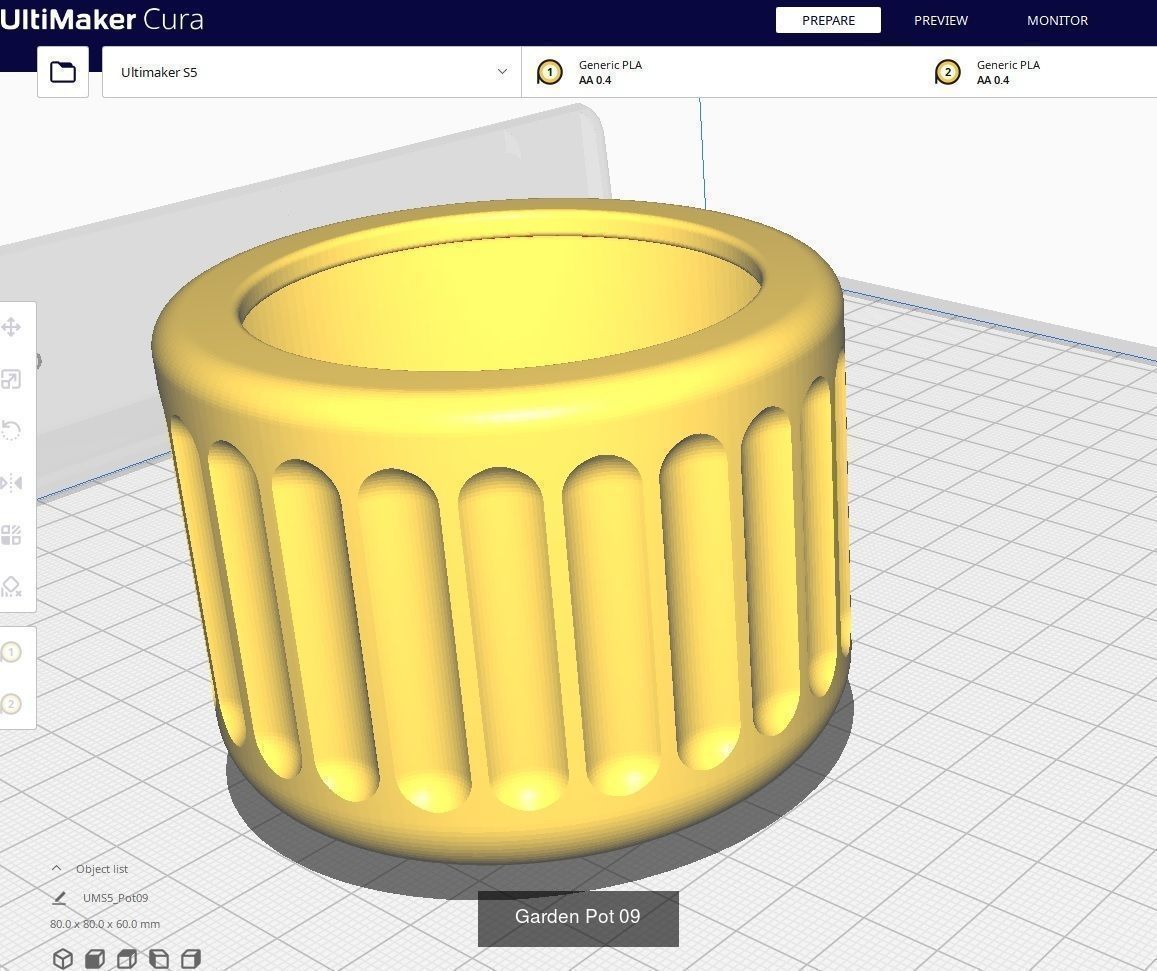Click extruder 1 Generic PLA icon
The height and width of the screenshot is (971, 1157).
point(549,72)
